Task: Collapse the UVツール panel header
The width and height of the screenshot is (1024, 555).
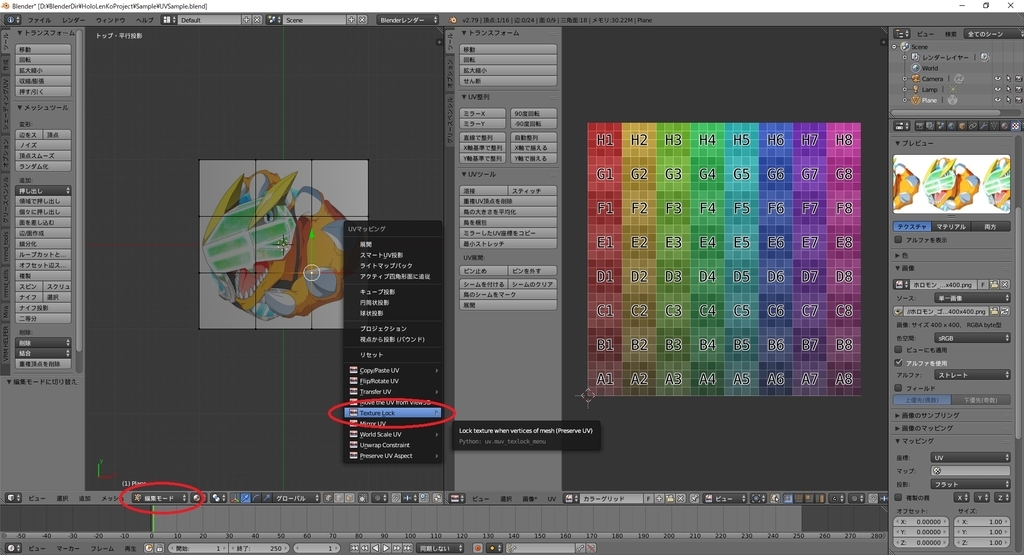Action: click(x=483, y=174)
